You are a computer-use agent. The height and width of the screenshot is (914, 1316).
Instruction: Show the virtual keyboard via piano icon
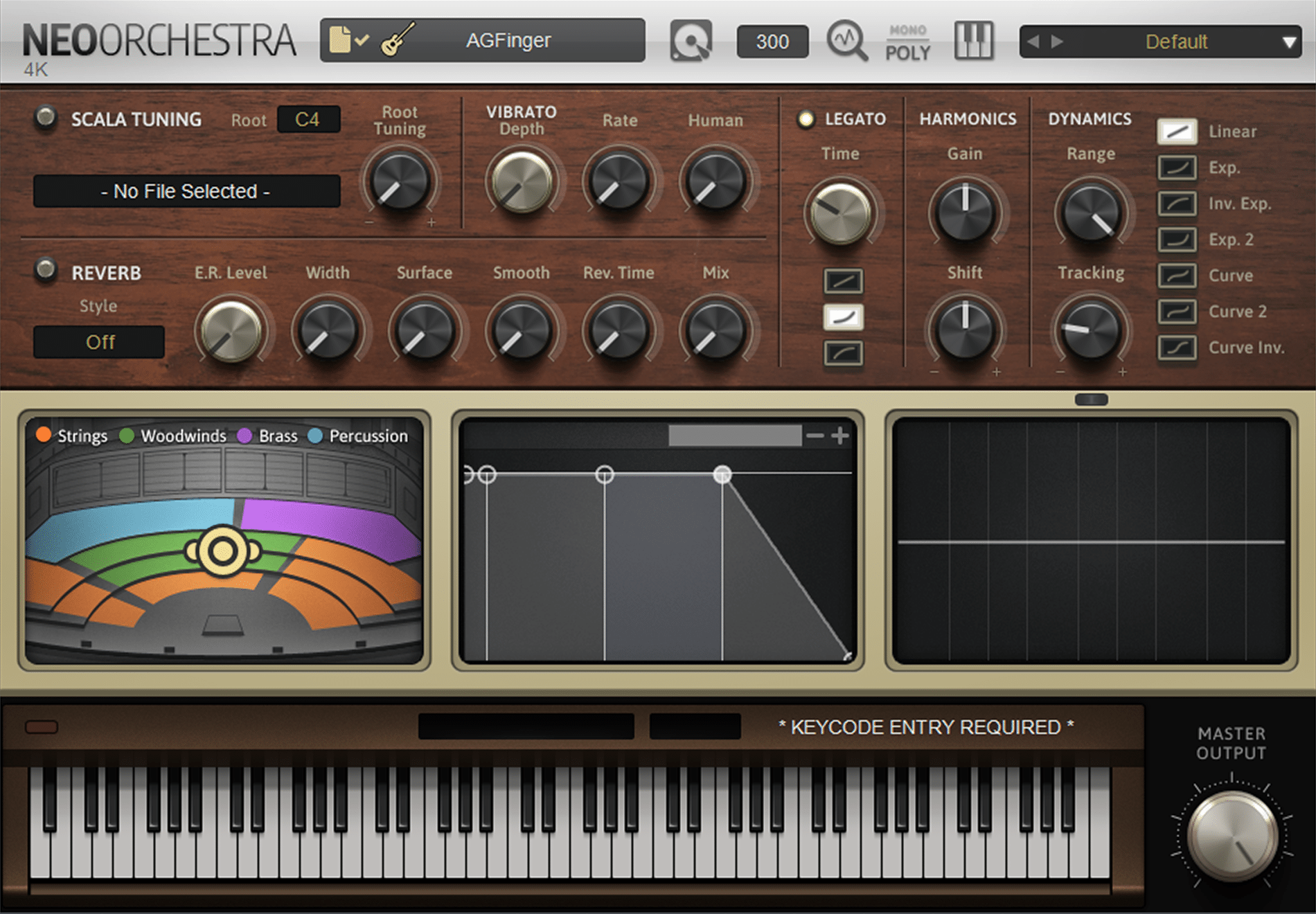[973, 39]
